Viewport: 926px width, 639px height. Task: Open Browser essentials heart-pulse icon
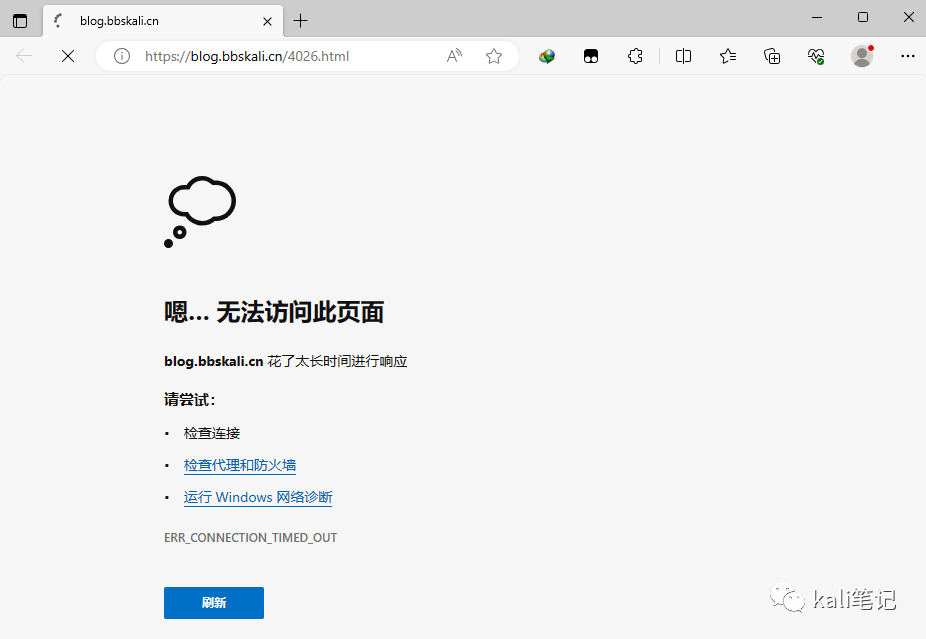(816, 56)
